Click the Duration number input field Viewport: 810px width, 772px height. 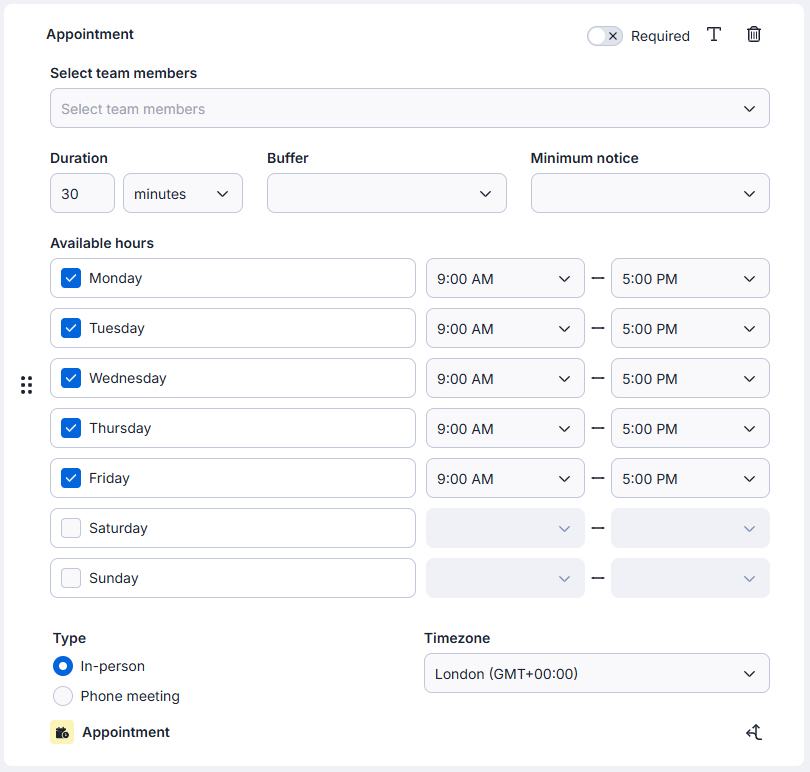coord(82,194)
